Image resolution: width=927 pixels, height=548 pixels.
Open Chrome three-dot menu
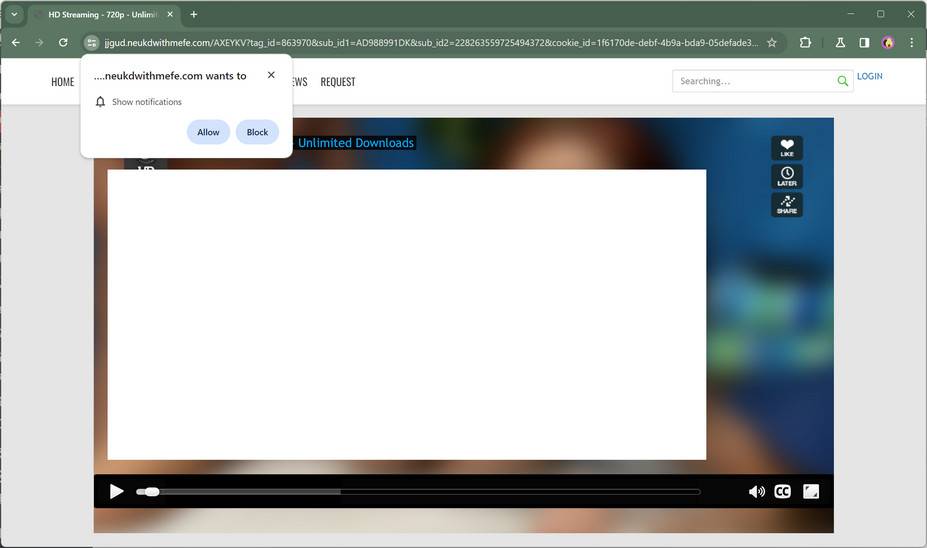912,43
